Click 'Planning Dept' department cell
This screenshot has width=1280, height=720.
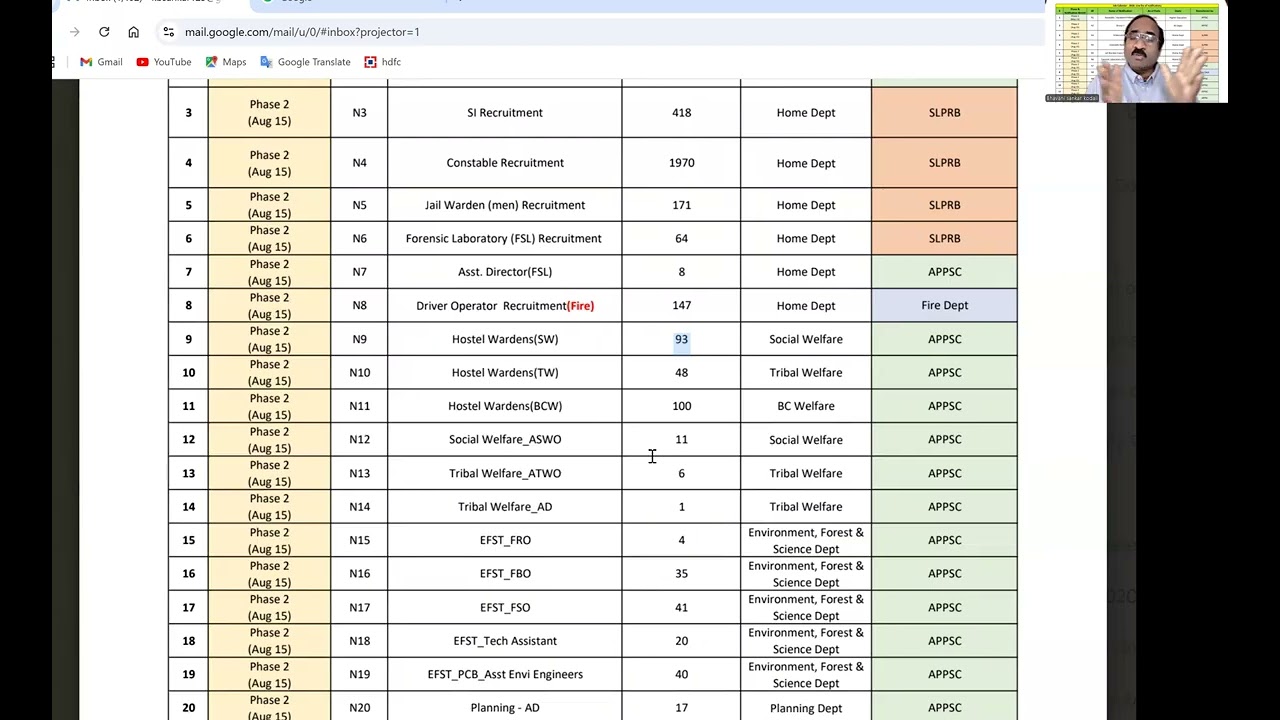click(806, 708)
